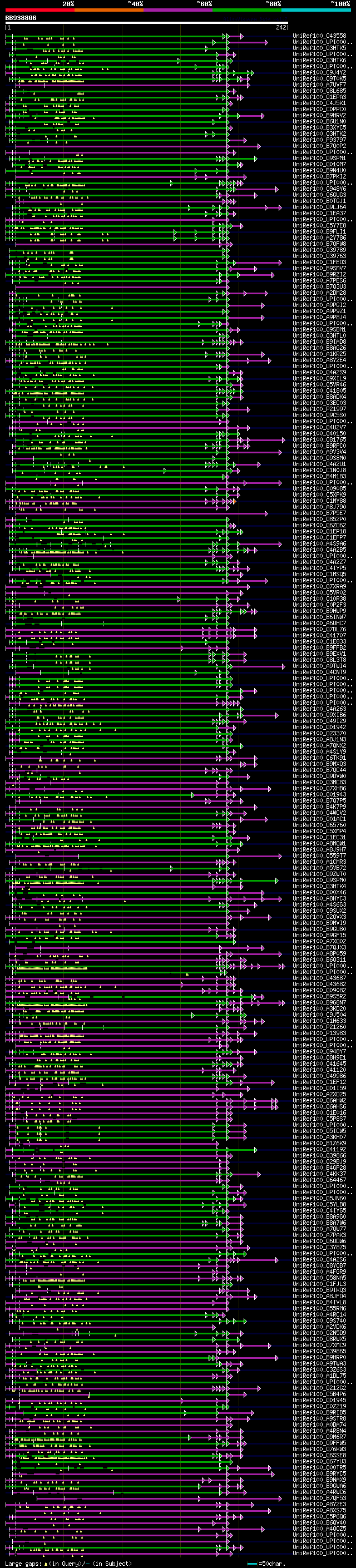
Task: Open hit UniRef100_C1MY88
Action: coord(319,501)
